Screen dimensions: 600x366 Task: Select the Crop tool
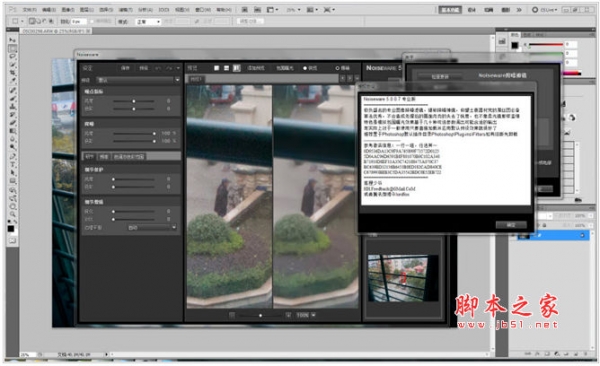pos(13,73)
